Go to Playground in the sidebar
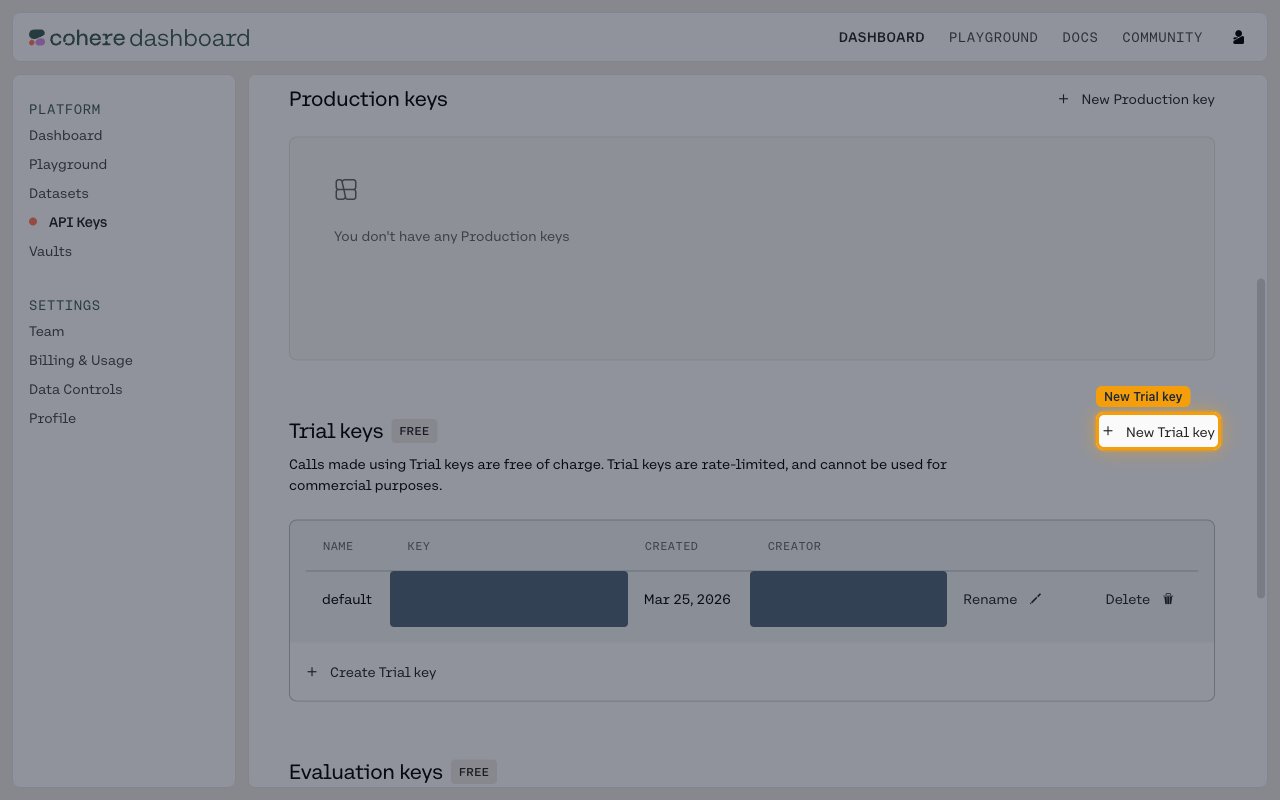Image resolution: width=1280 pixels, height=800 pixels. [68, 164]
